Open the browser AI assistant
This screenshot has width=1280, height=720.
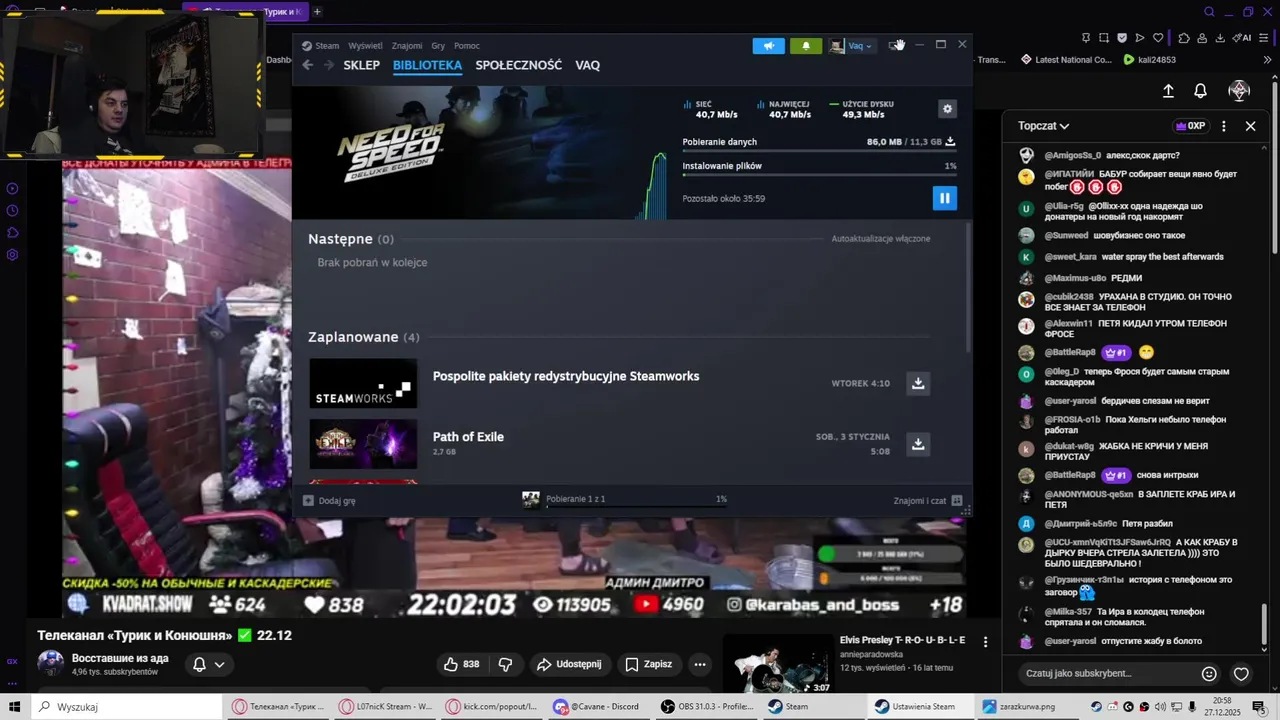tap(1241, 38)
